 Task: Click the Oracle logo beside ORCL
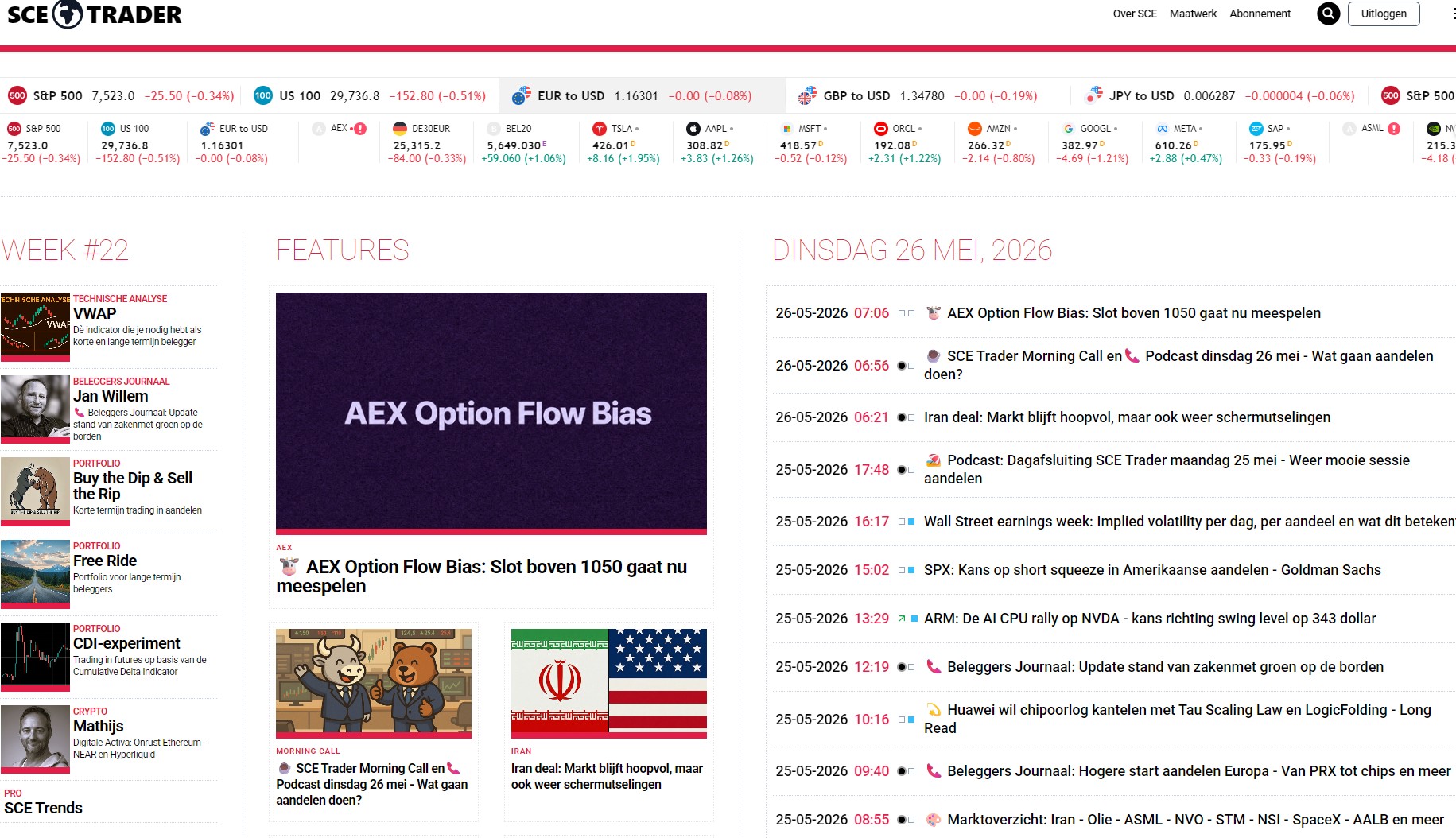[881, 129]
